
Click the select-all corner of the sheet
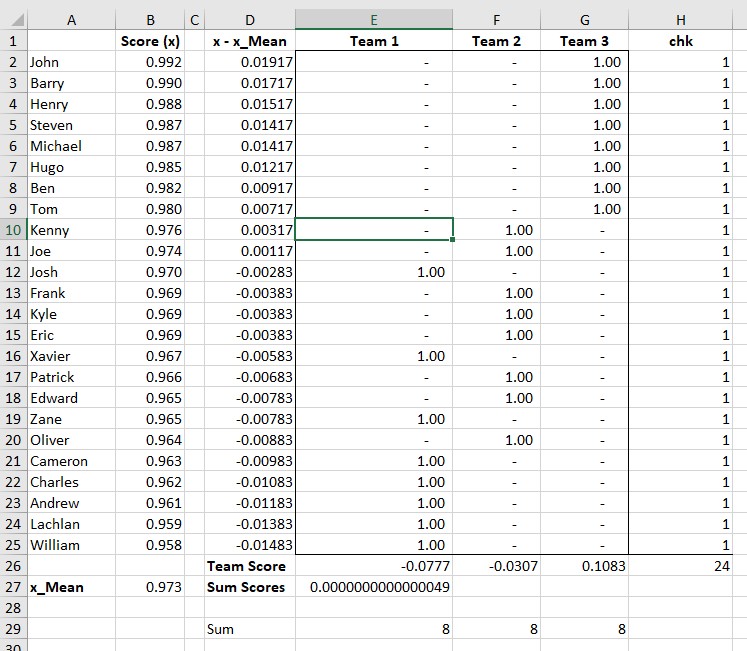click(13, 20)
